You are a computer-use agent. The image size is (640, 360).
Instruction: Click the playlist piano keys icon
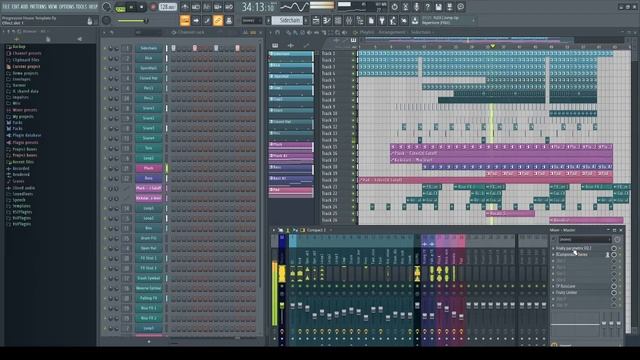(x=353, y=40)
